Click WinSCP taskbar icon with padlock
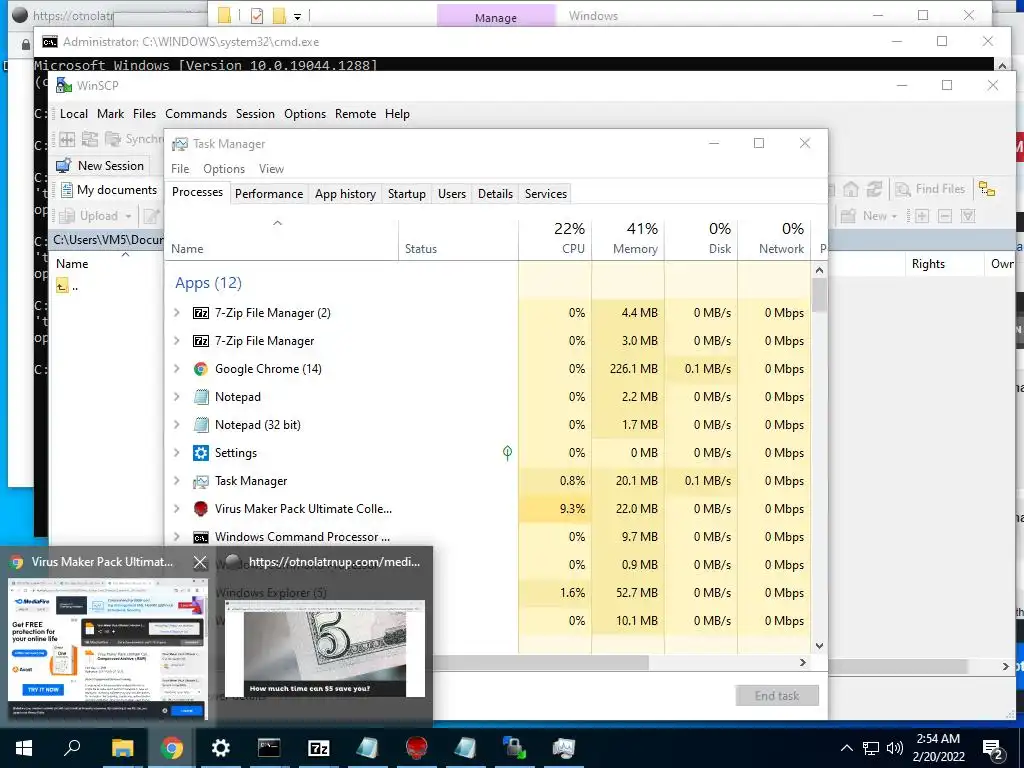Screen dimensions: 1024x768 click(514, 748)
